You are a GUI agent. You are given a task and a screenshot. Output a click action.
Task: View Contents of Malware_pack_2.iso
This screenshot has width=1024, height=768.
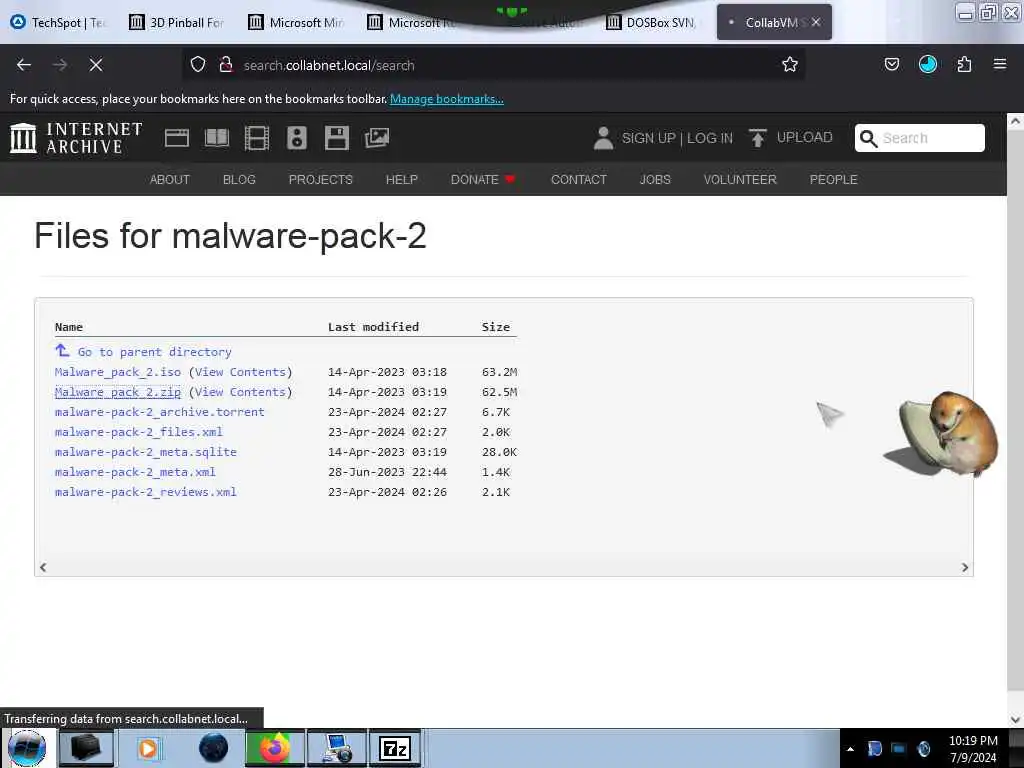pos(240,372)
